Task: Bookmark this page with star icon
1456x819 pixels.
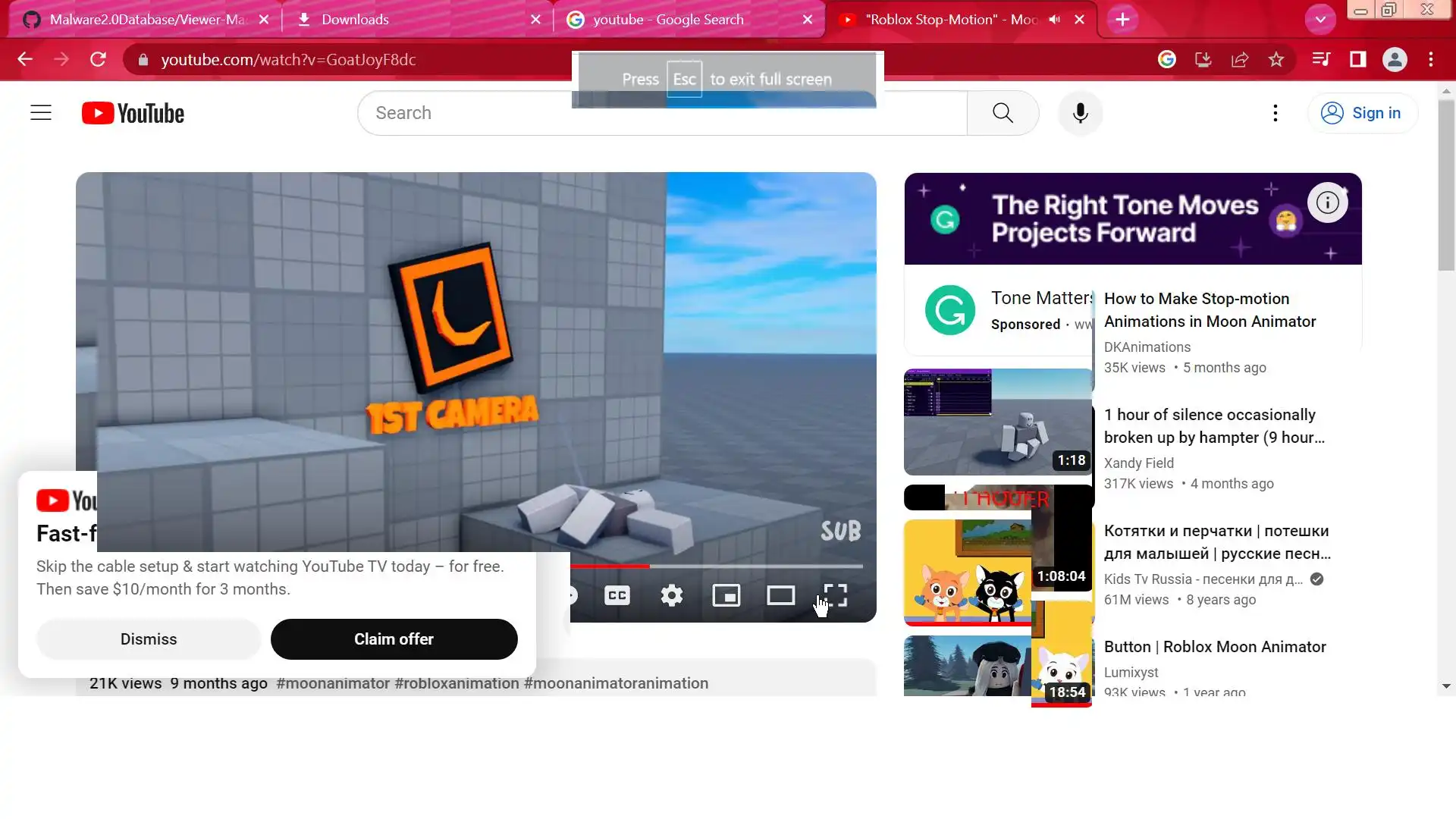Action: 1276,59
